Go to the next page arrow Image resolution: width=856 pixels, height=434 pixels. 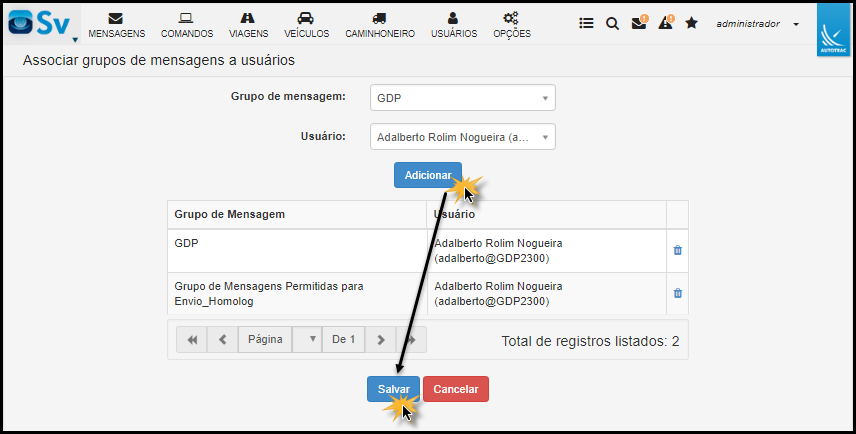point(381,340)
